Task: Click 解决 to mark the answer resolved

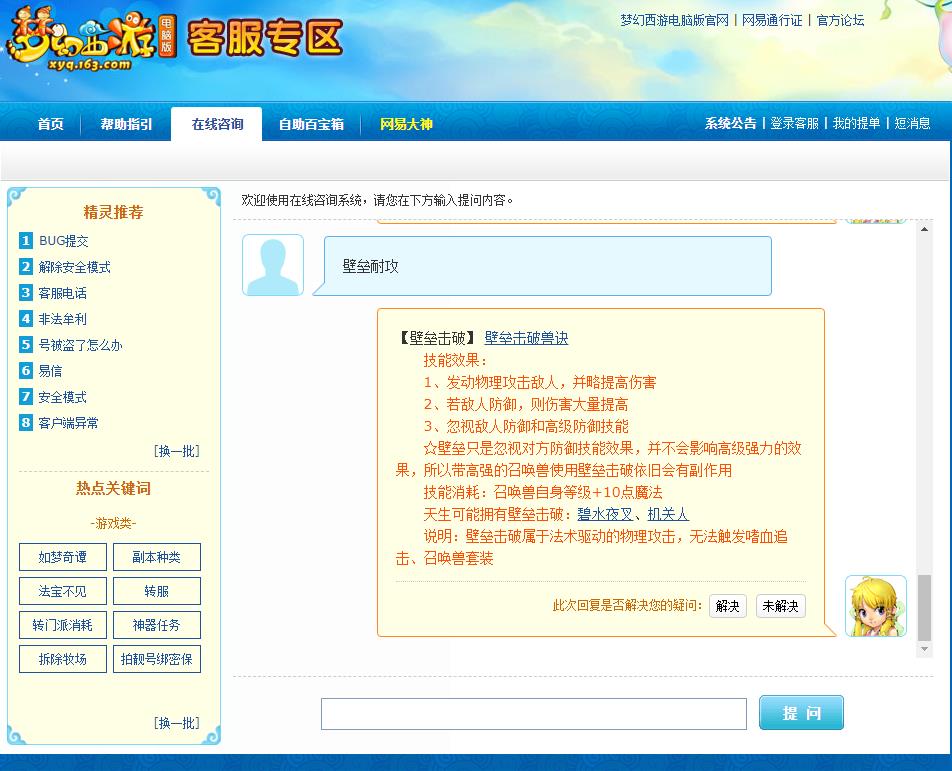Action: tap(727, 606)
